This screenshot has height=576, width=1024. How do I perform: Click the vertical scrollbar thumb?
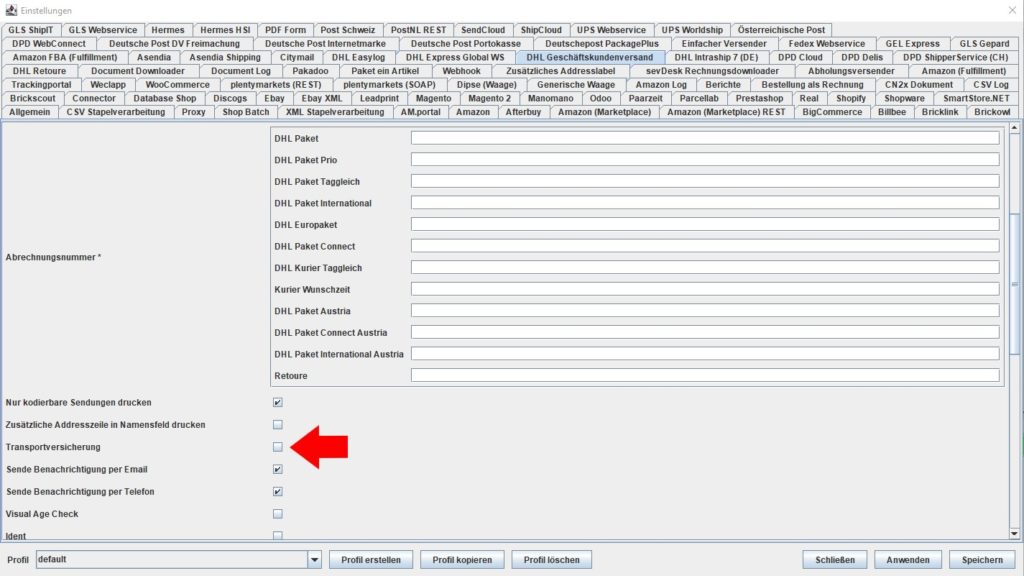tap(1014, 284)
